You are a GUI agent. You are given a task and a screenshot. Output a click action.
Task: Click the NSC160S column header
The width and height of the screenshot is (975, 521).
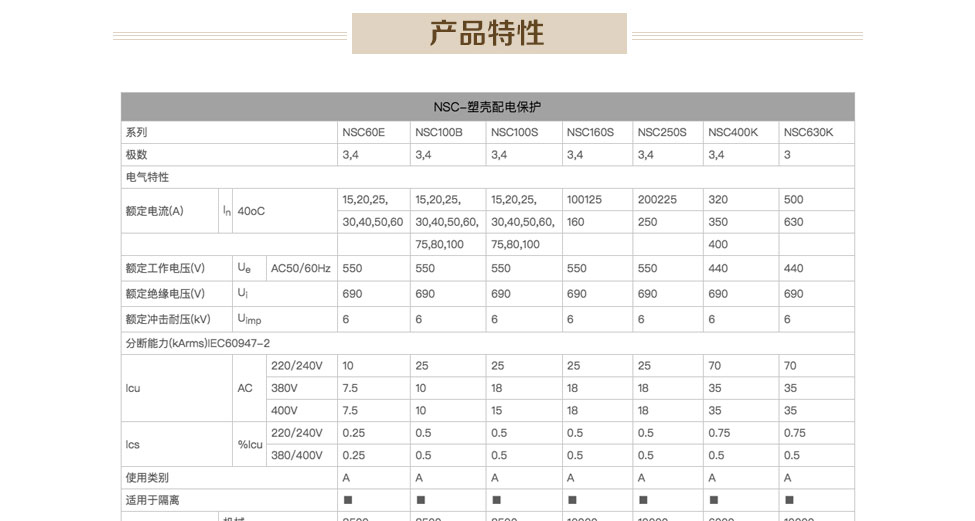[590, 133]
